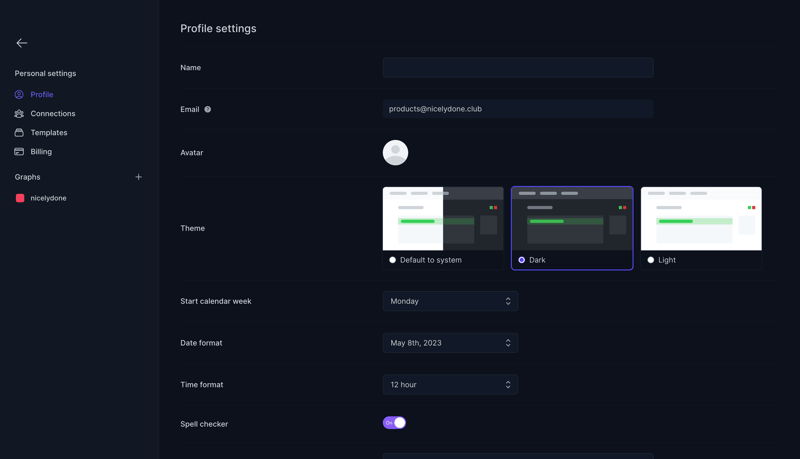Select the Default to system radio button
Image resolution: width=800 pixels, height=459 pixels.
392,260
